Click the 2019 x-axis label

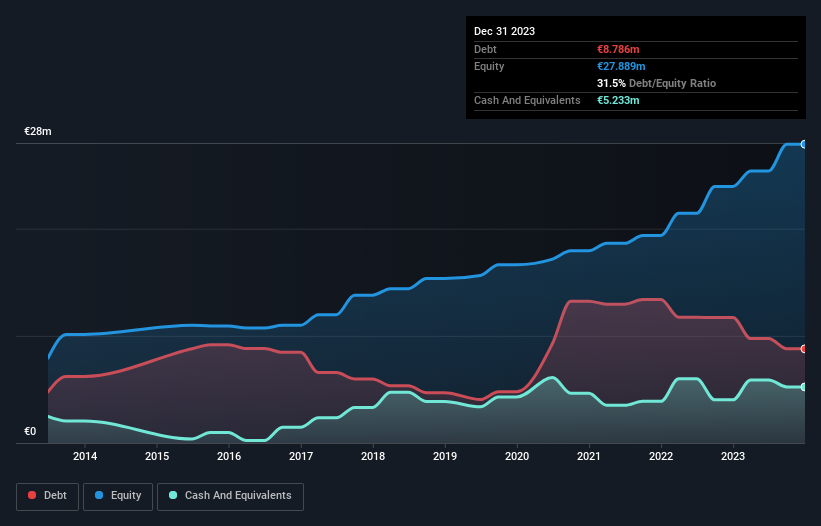[445, 456]
